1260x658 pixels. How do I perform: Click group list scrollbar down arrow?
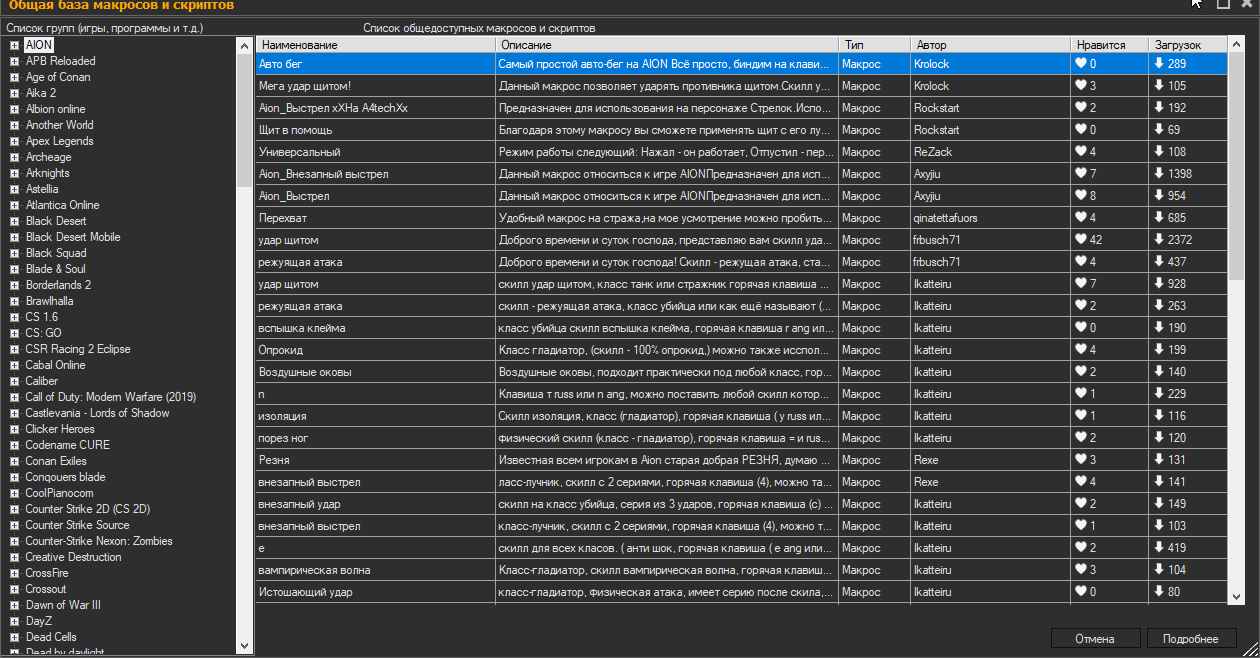click(x=245, y=646)
